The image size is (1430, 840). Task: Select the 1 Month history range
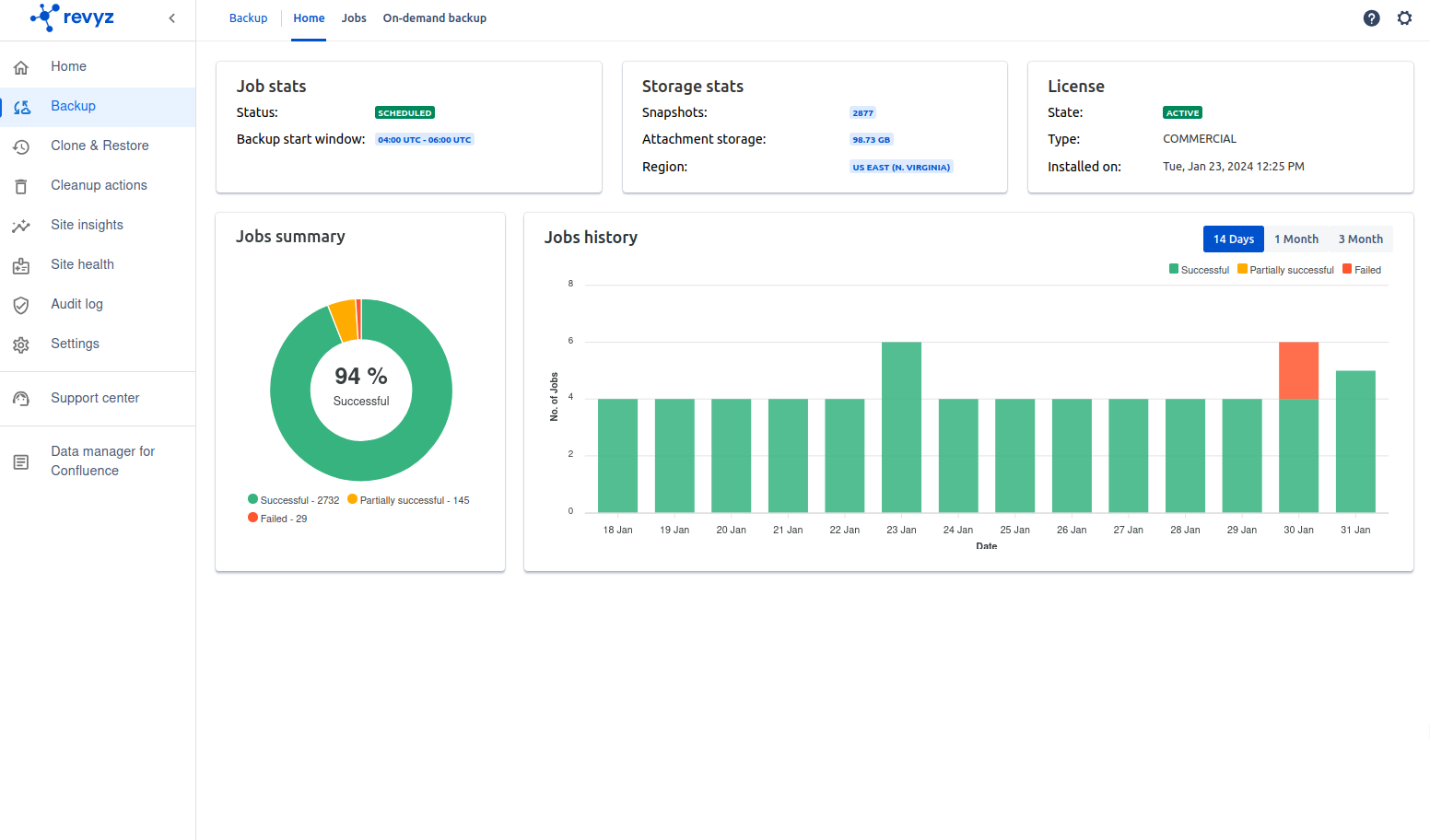point(1295,239)
